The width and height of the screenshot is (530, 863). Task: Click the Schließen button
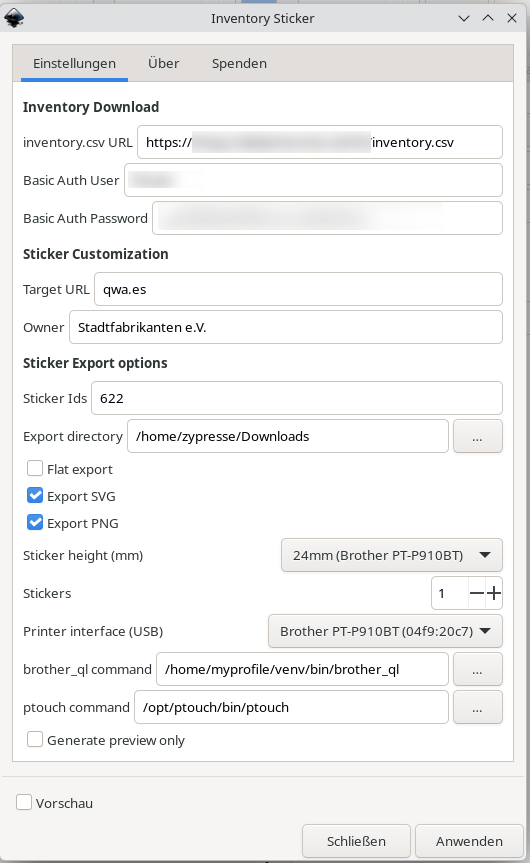[357, 841]
